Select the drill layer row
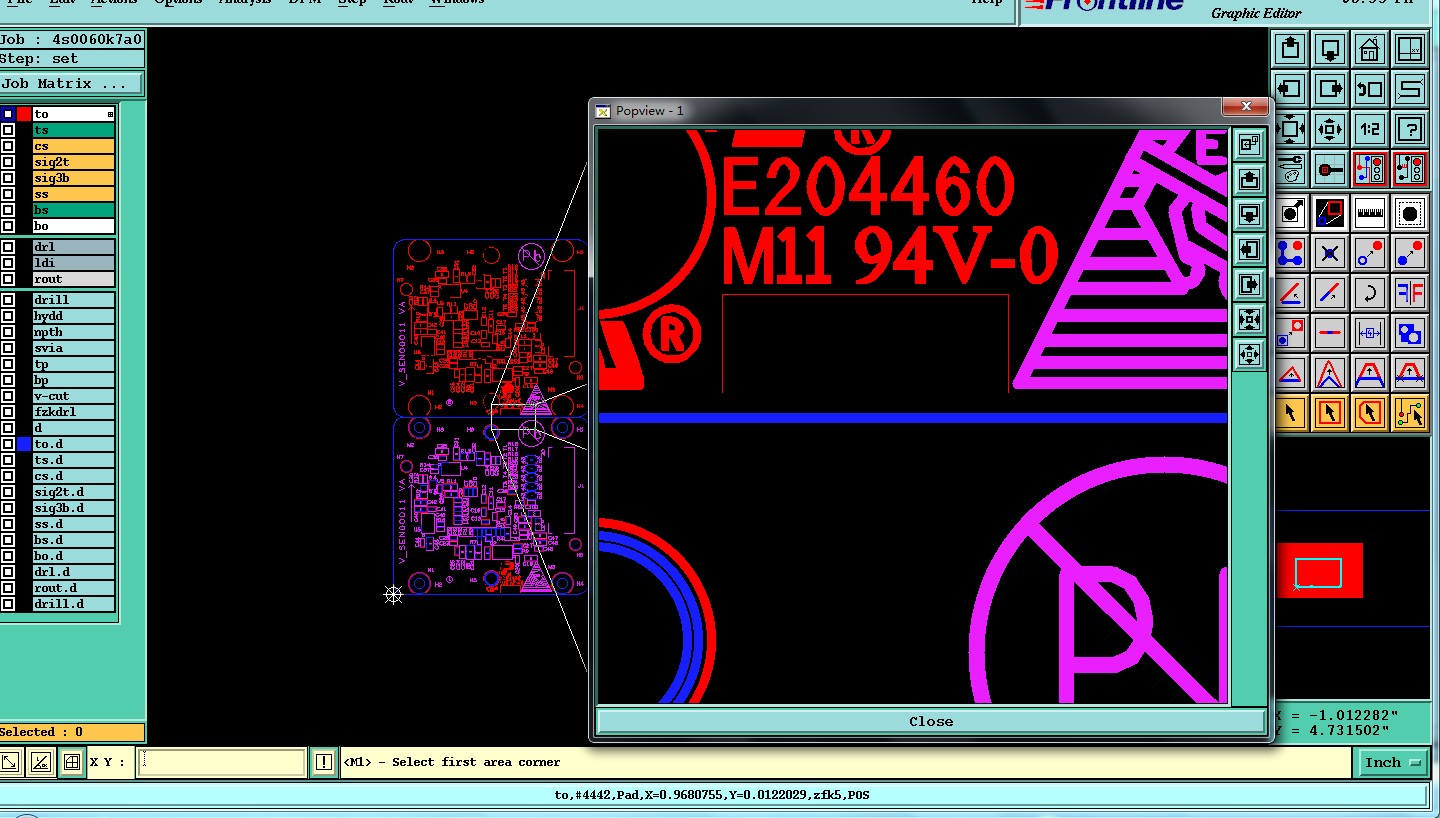This screenshot has height=818, width=1440. [73, 300]
